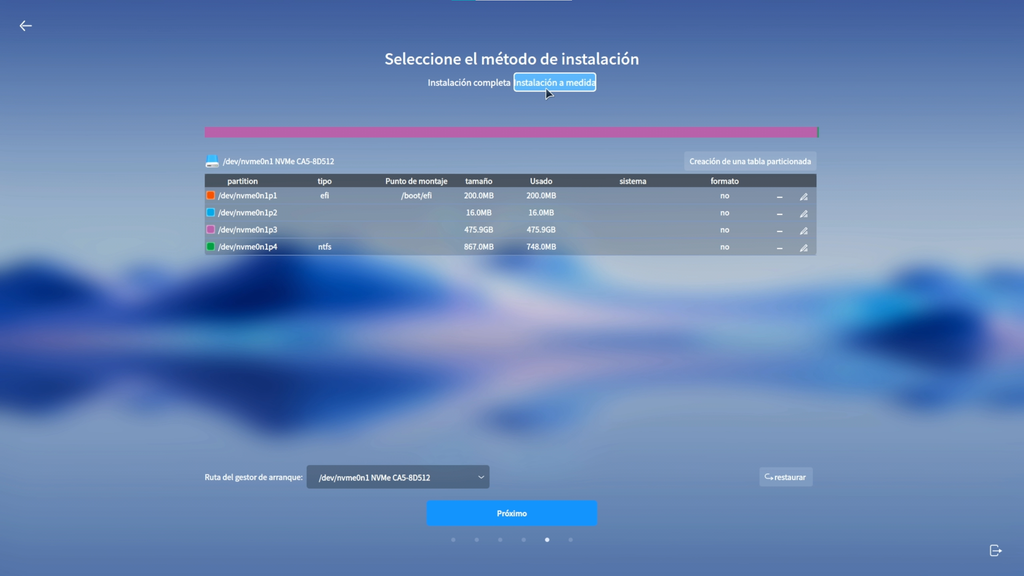Edit partition /dev/nvme0n1p4 with pencil icon
Image resolution: width=1024 pixels, height=576 pixels.
(804, 247)
